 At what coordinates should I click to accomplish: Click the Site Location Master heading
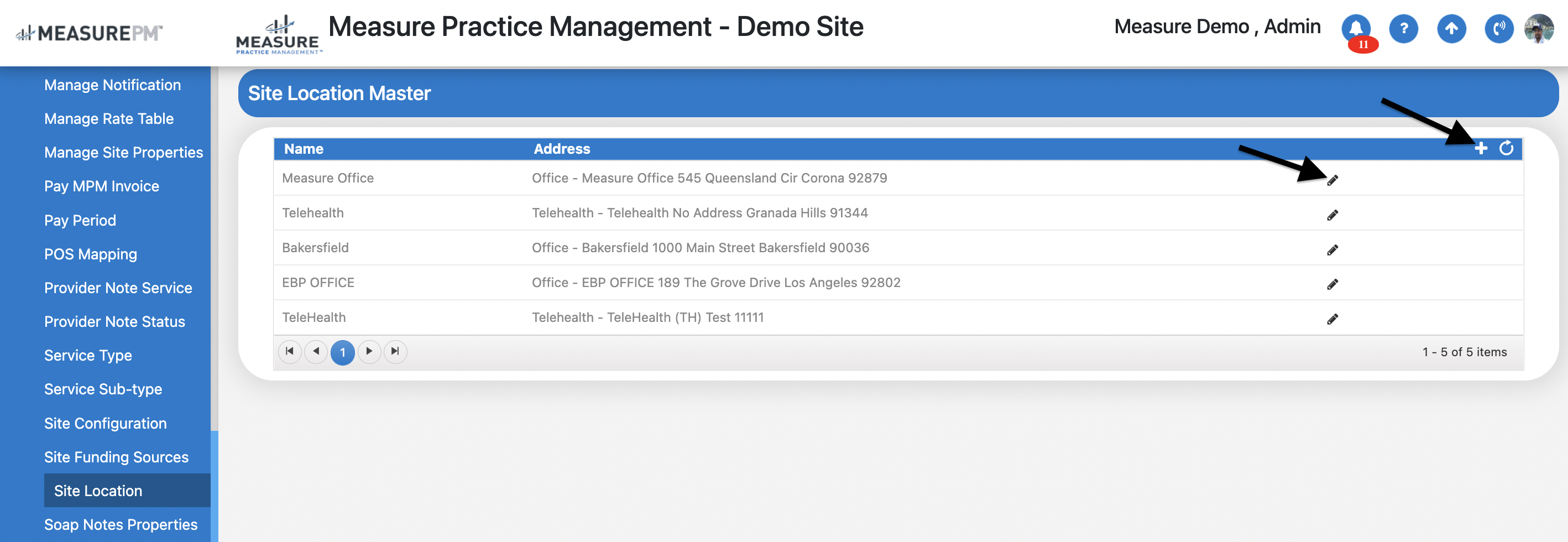[339, 93]
